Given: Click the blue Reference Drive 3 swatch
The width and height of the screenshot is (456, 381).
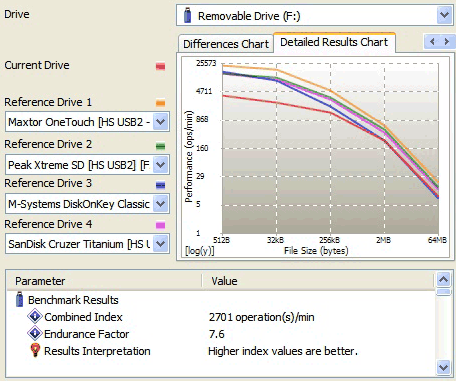Looking at the screenshot, I should tap(160, 185).
